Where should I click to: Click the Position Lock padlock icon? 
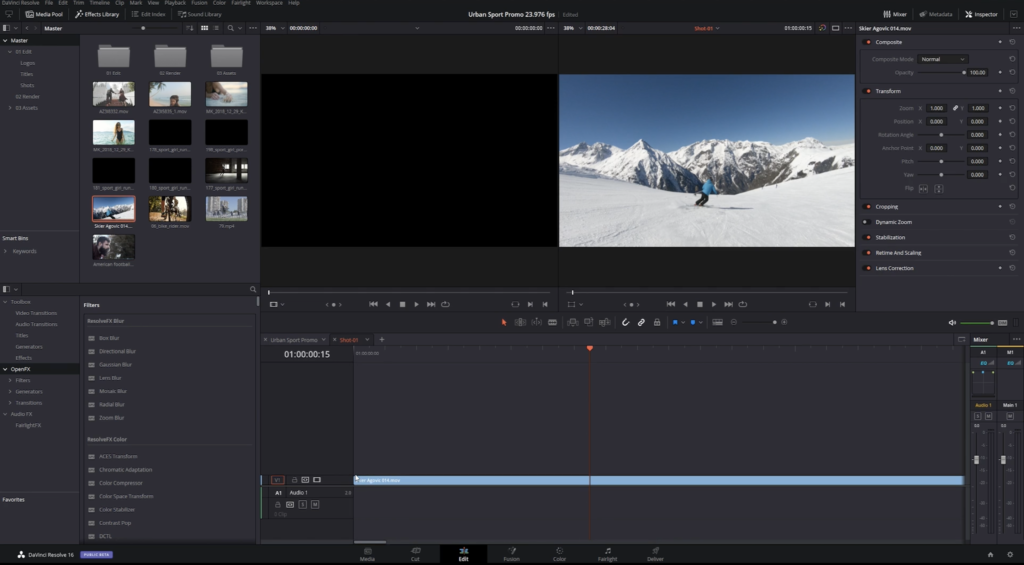(x=656, y=322)
